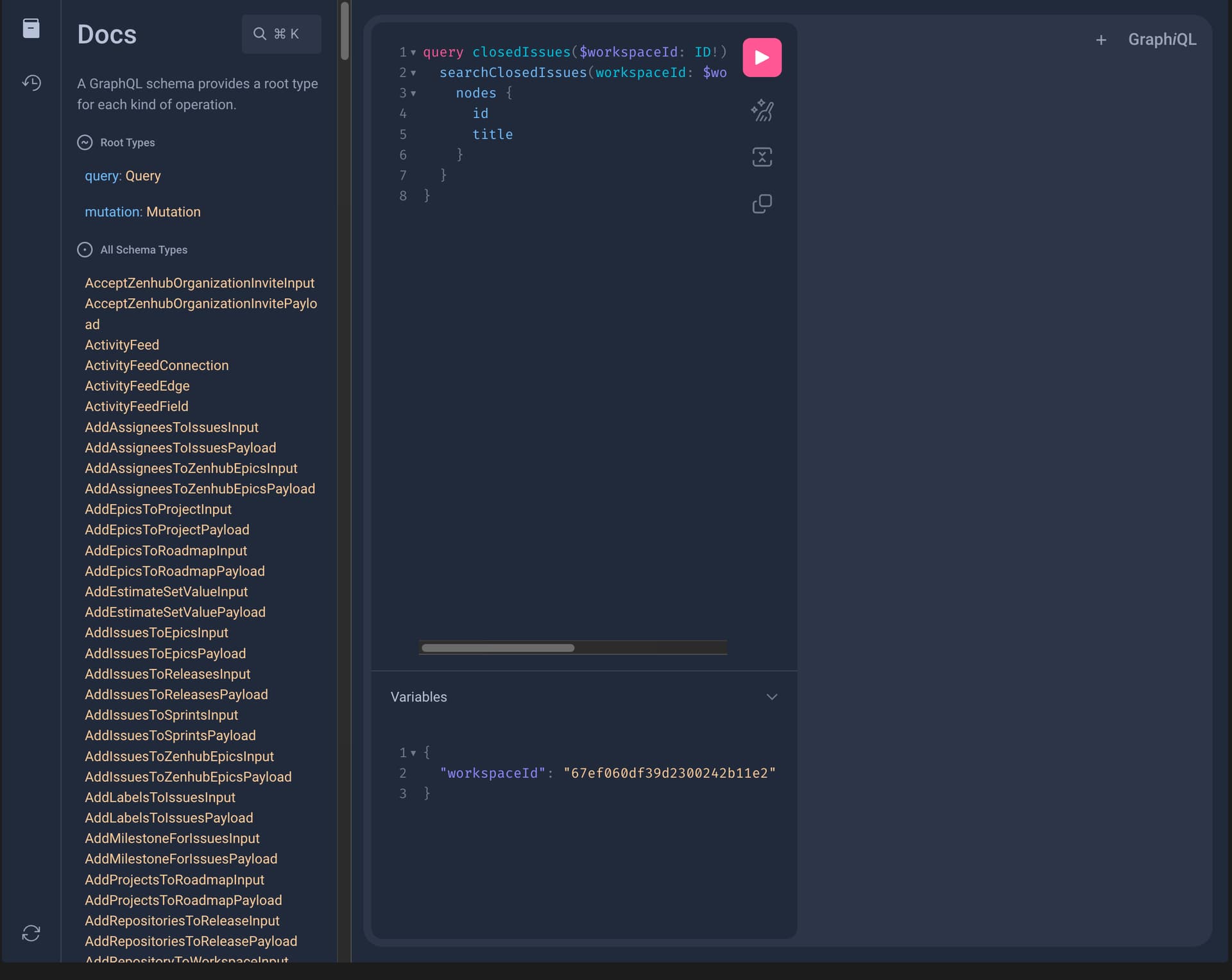Open AddLabelsToIssuesPayload type
The image size is (1232, 980).
tap(169, 818)
